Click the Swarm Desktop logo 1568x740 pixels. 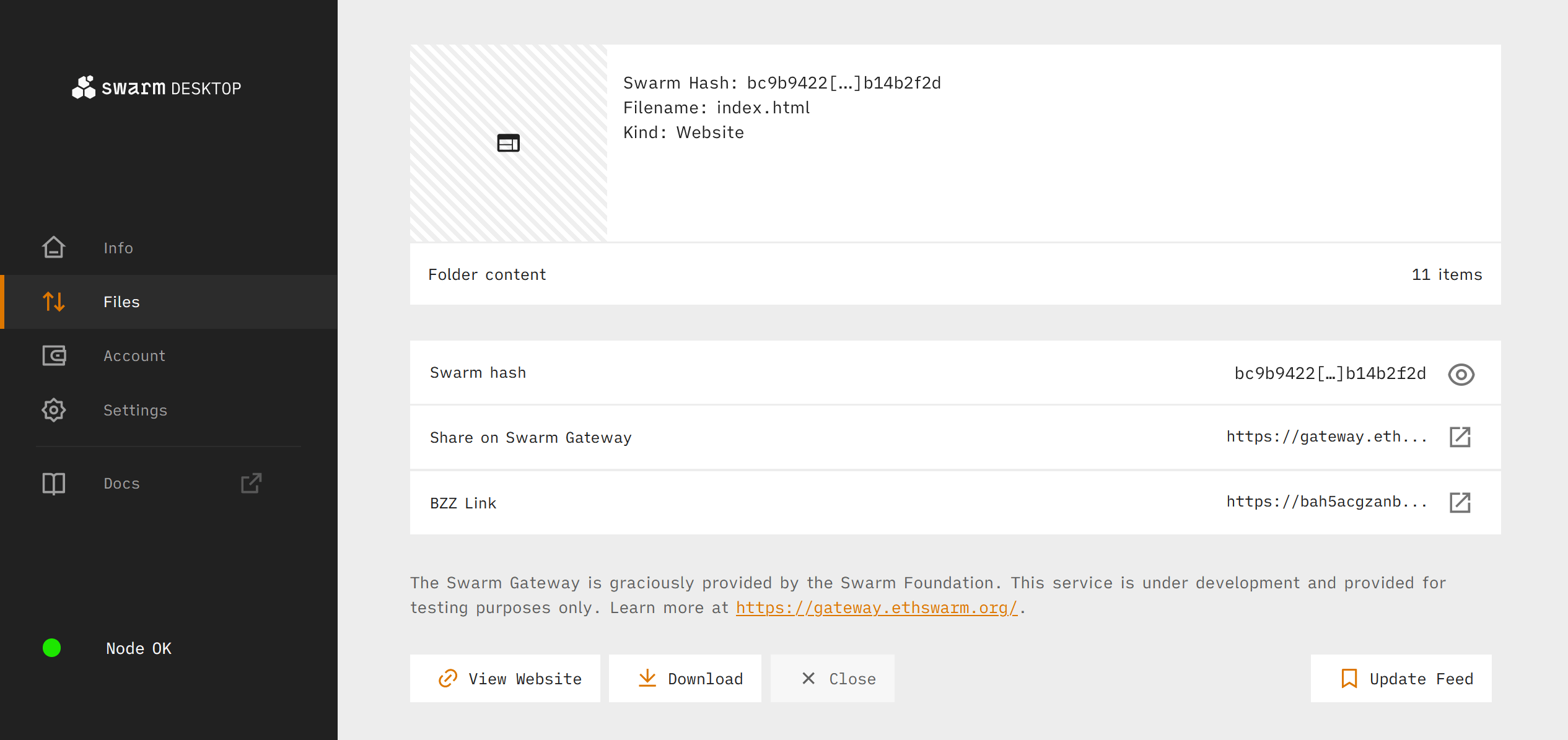point(157,88)
